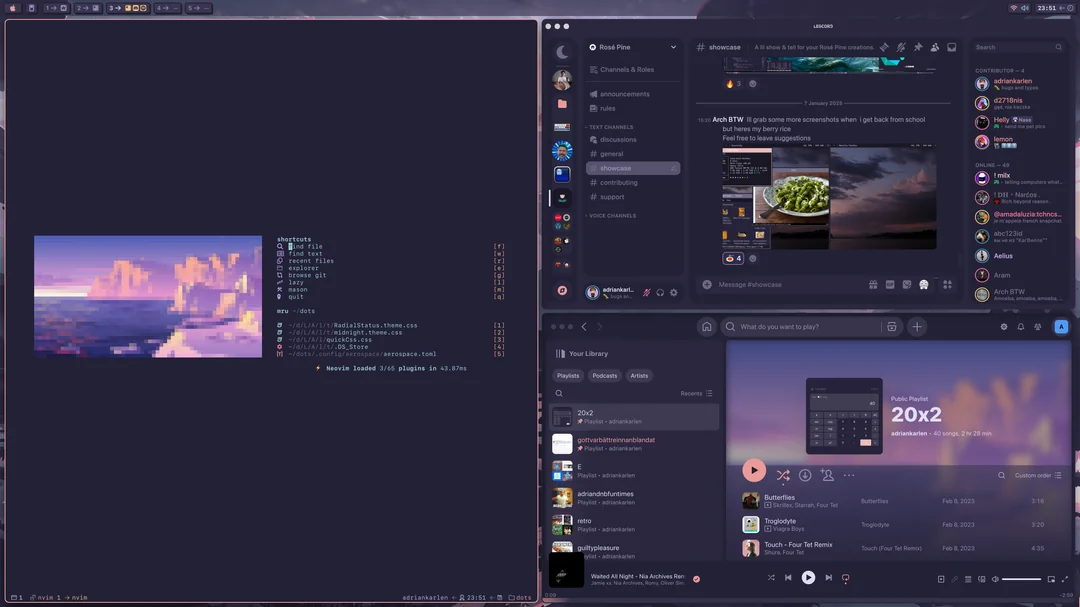
Task: Toggle shuffle in the bottom player bar
Action: click(x=771, y=578)
